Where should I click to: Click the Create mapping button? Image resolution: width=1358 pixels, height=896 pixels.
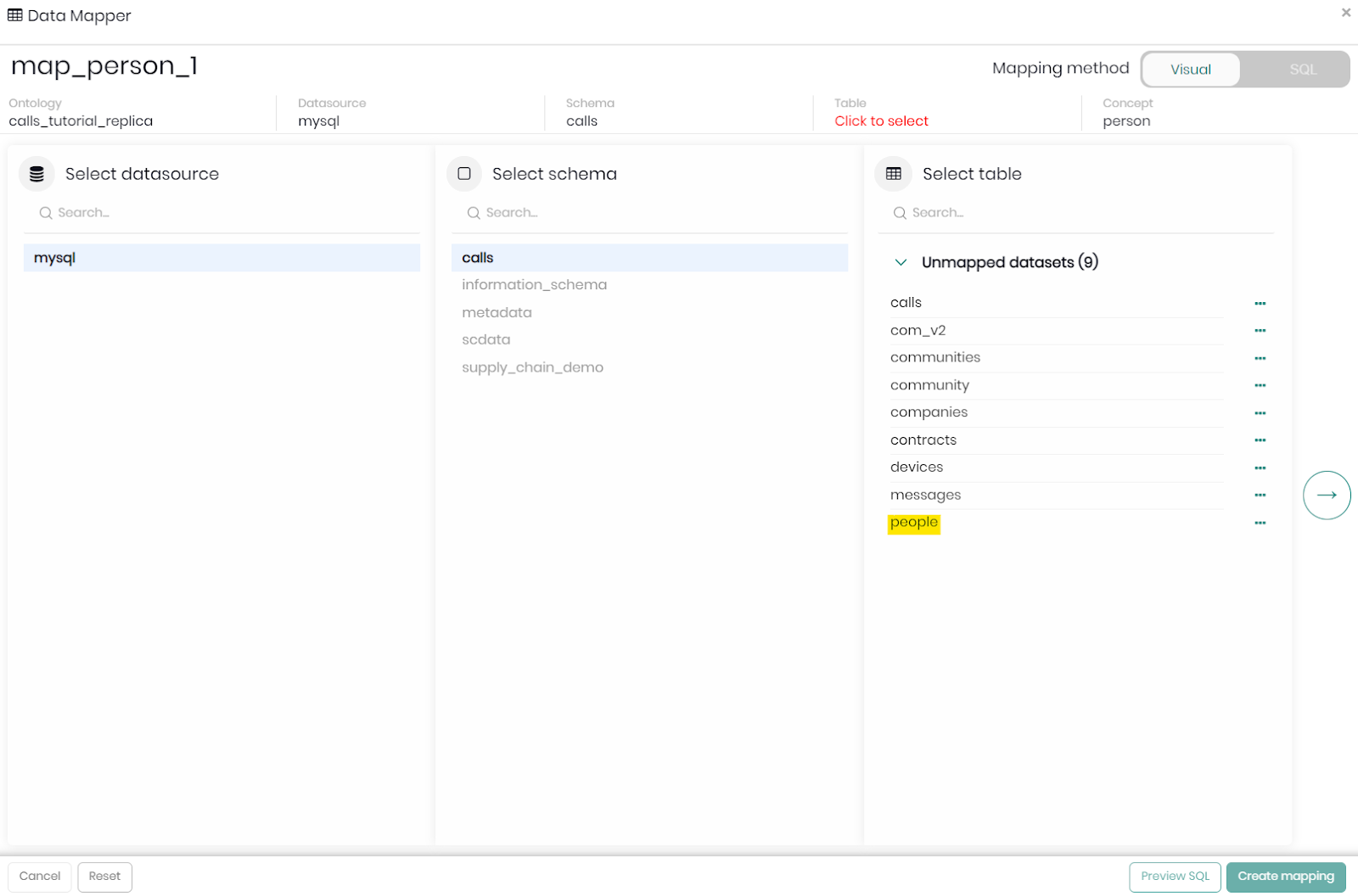tap(1285, 876)
